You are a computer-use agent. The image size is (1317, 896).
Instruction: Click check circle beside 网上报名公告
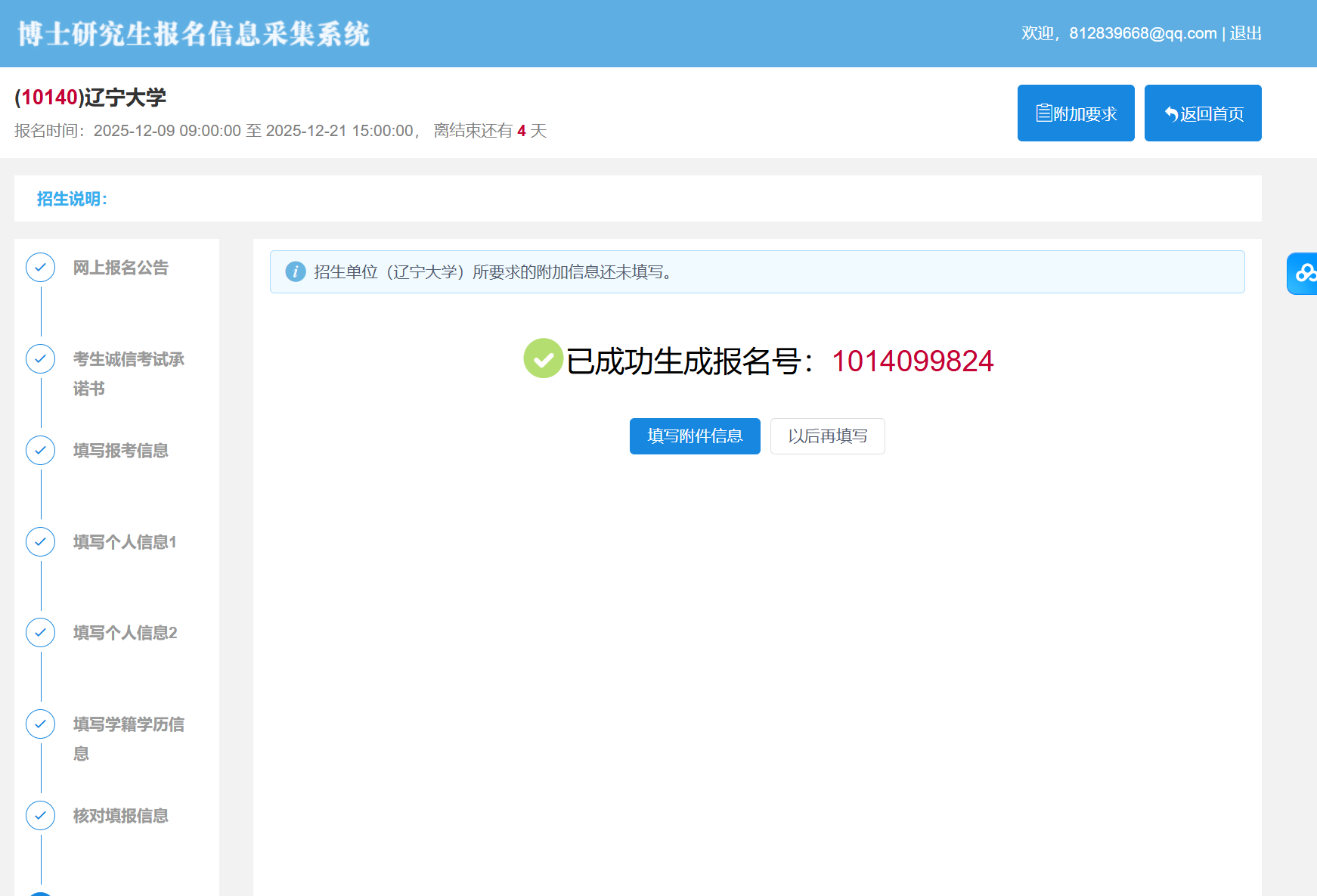[x=41, y=268]
